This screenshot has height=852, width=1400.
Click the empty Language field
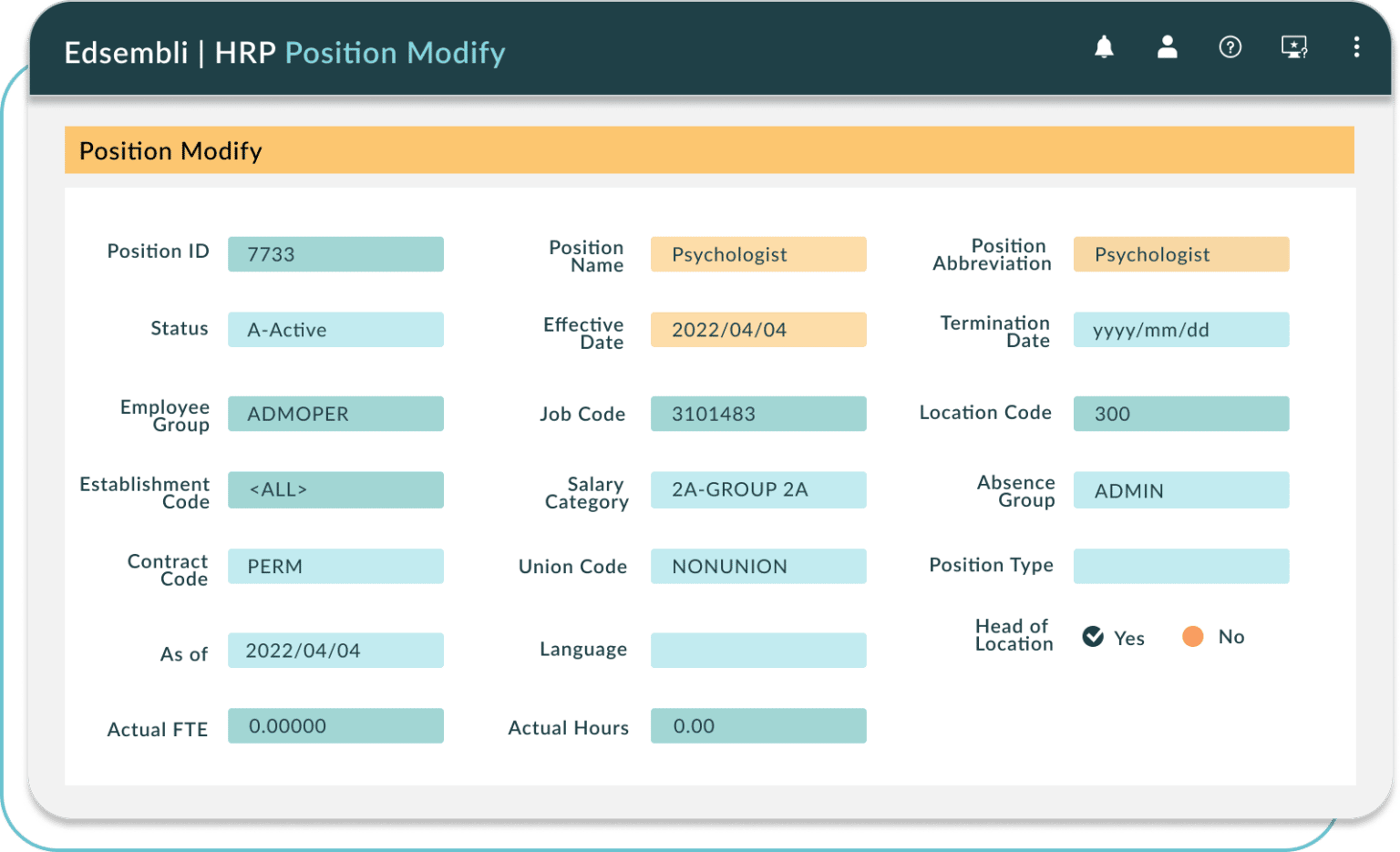(758, 651)
